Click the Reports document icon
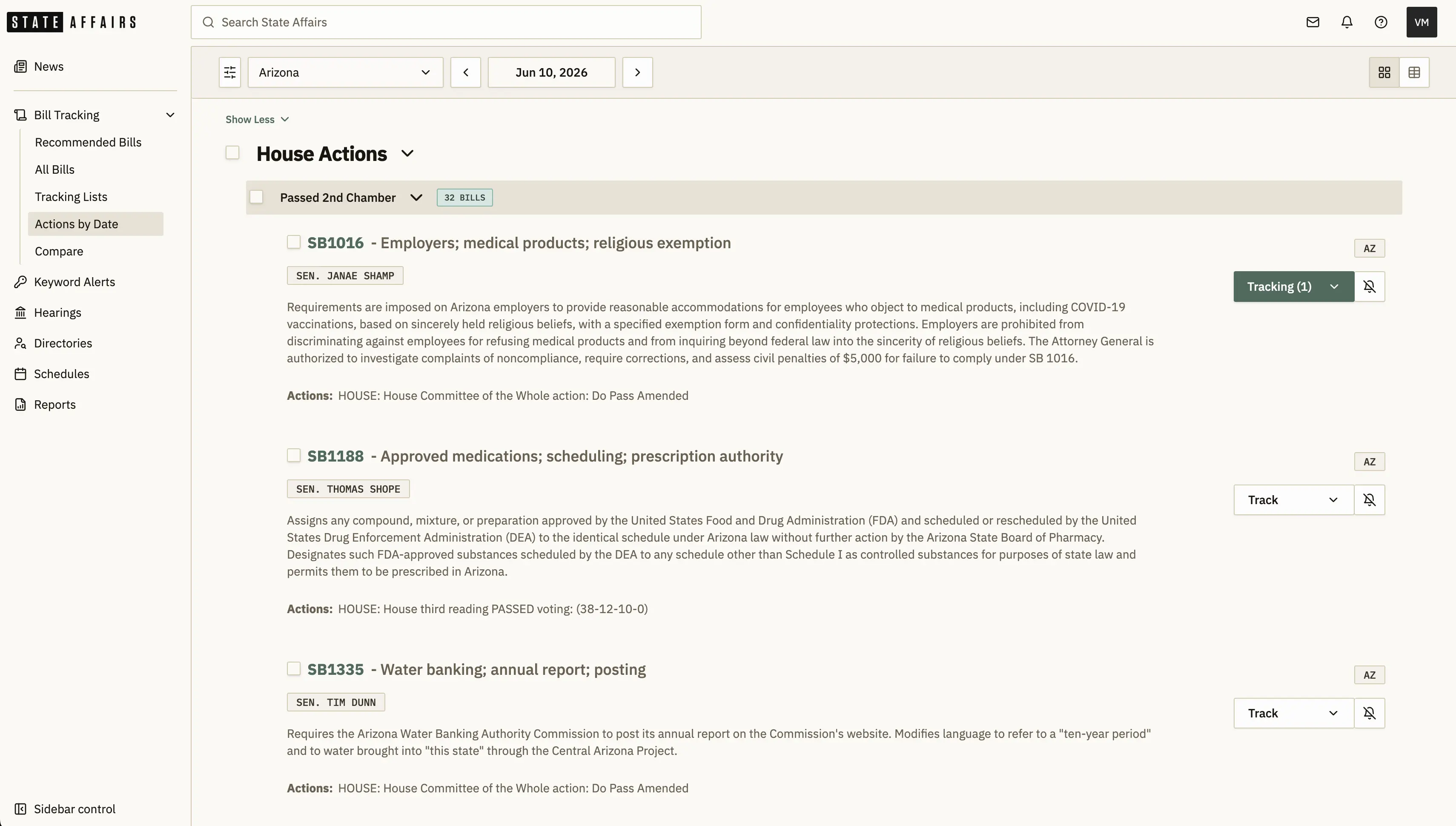 click(20, 404)
